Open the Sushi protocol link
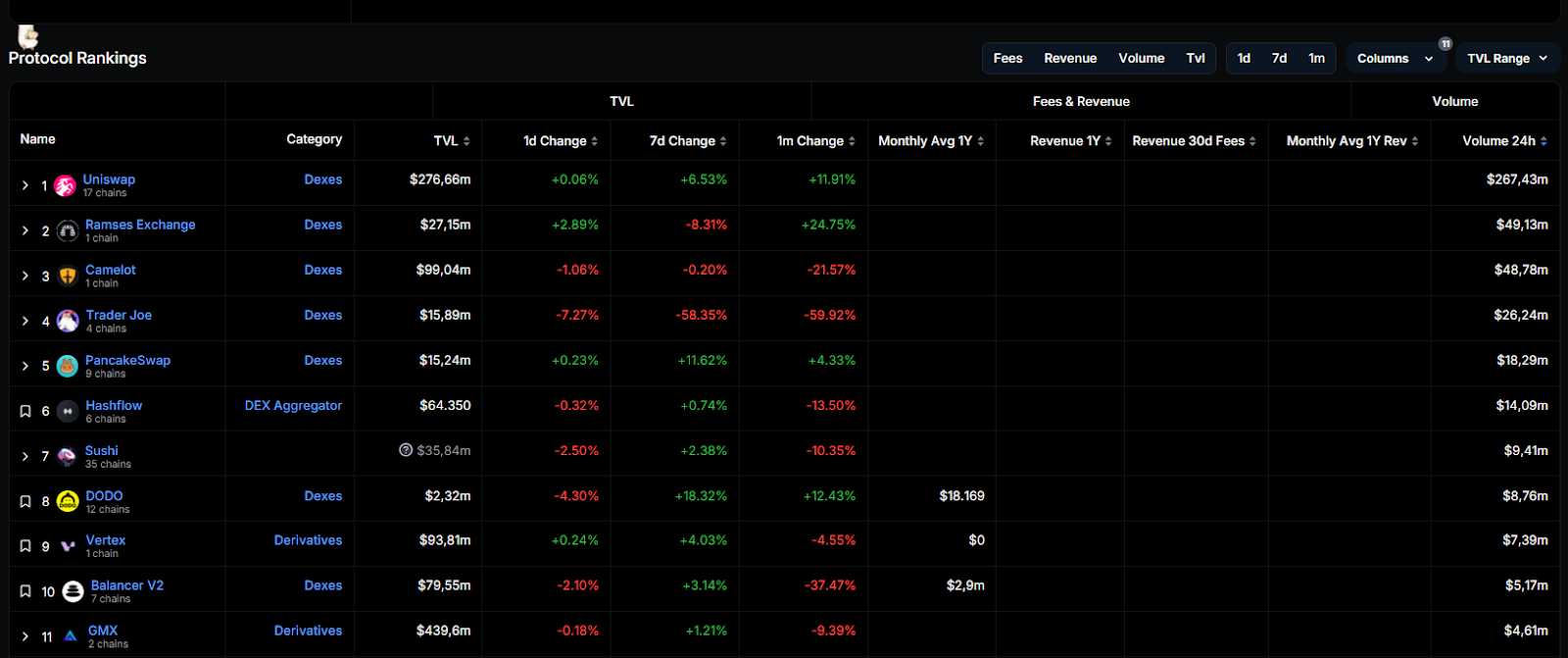 (102, 450)
